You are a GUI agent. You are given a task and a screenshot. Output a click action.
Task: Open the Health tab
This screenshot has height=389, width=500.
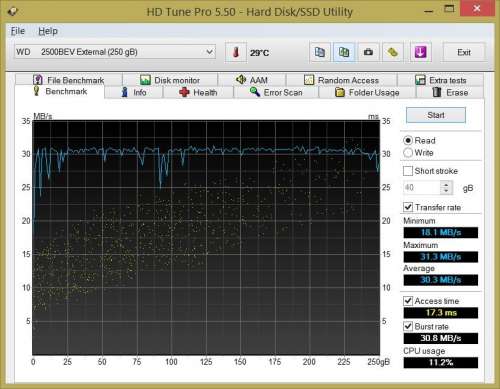pyautogui.click(x=198, y=92)
